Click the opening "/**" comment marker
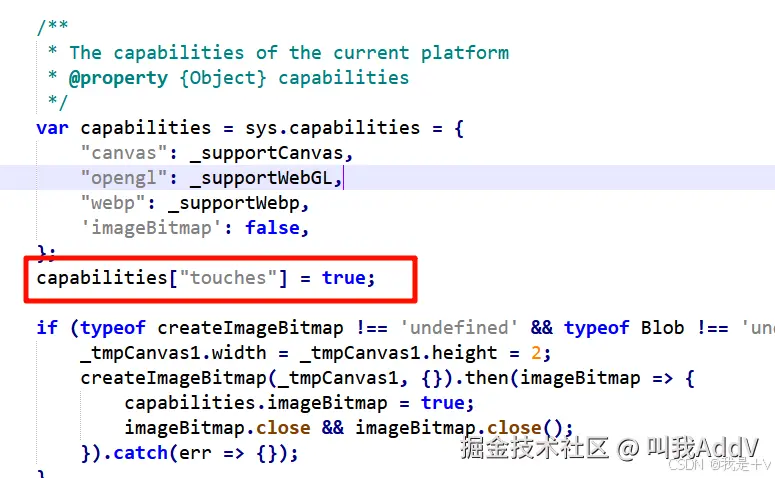 click(52, 27)
